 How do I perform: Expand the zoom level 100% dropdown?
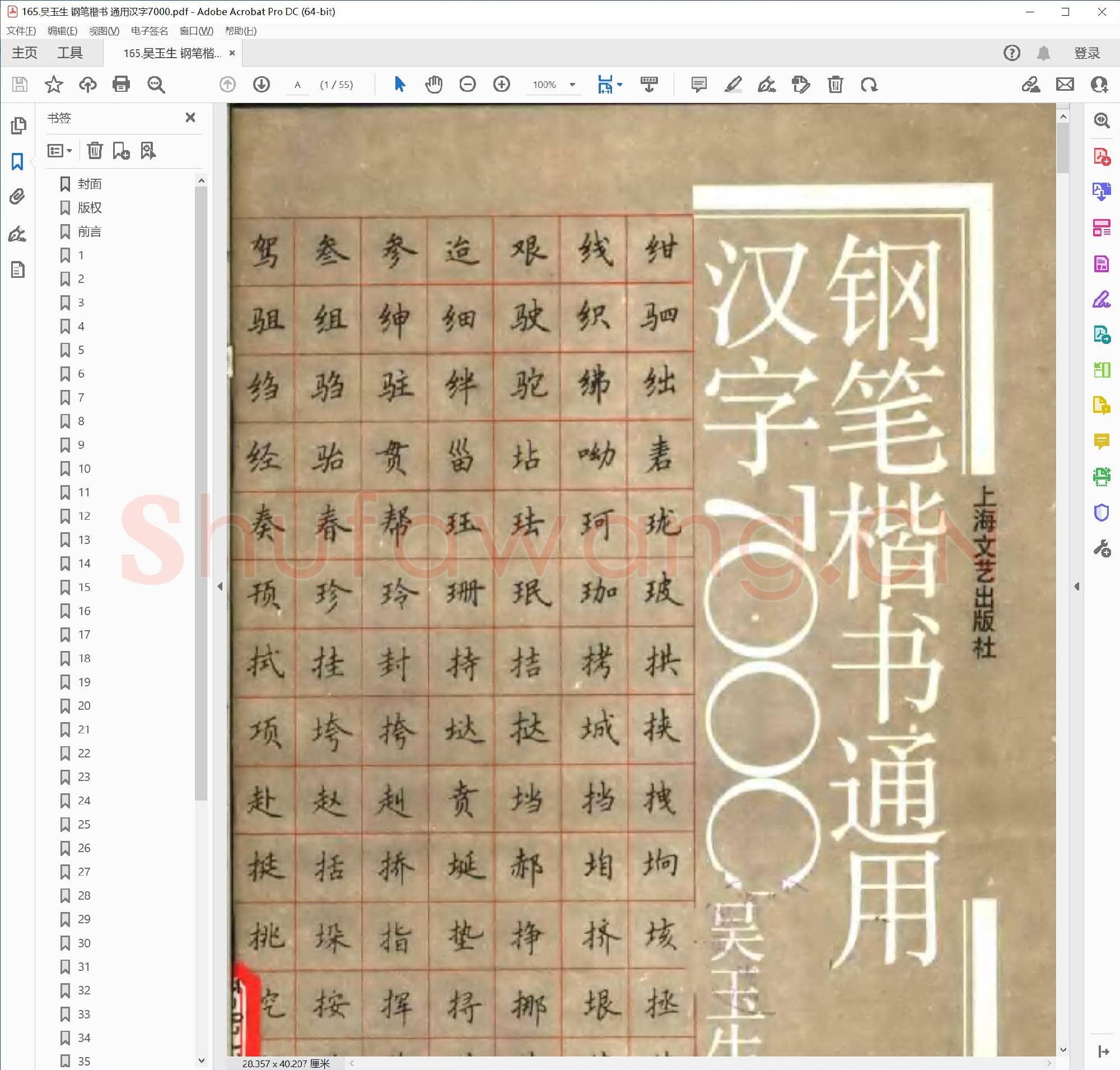(x=572, y=85)
